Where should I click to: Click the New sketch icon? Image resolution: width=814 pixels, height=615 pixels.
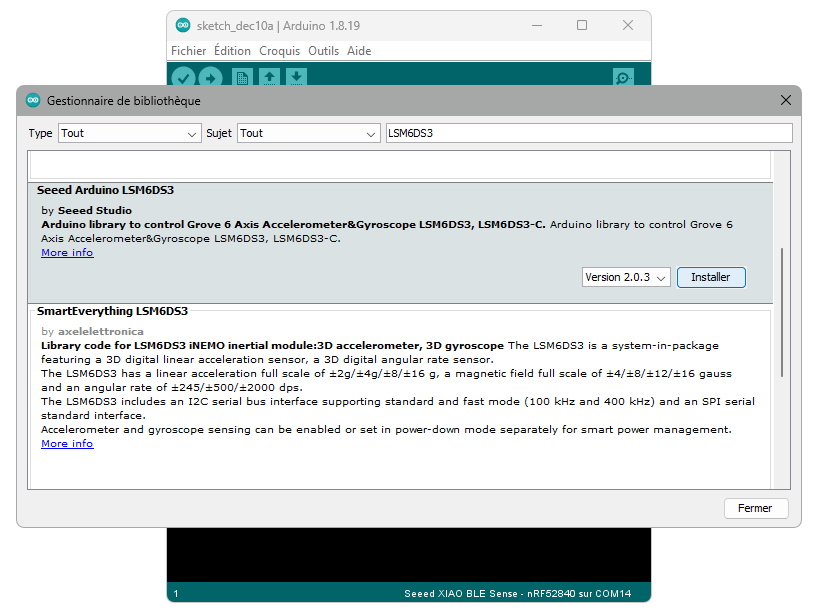coord(242,77)
